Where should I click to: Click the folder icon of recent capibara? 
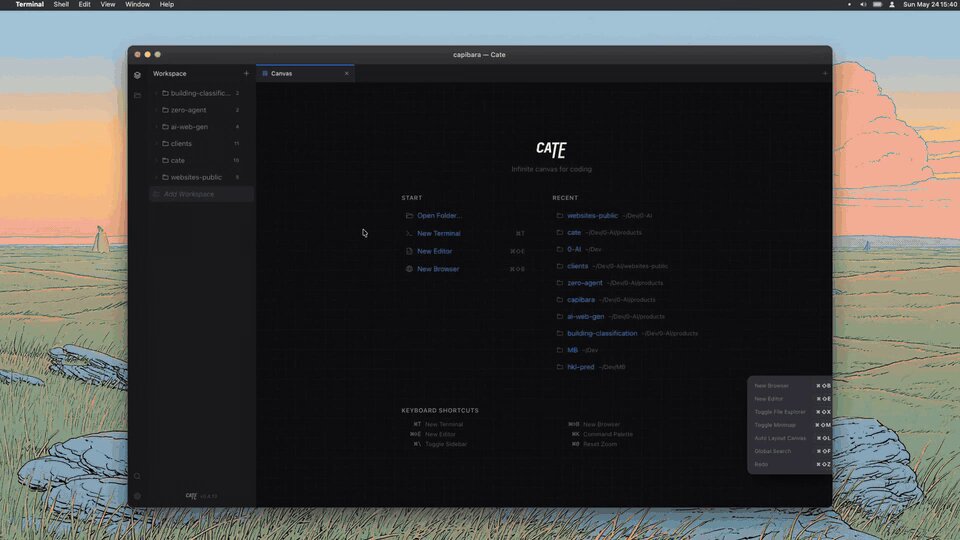point(560,299)
